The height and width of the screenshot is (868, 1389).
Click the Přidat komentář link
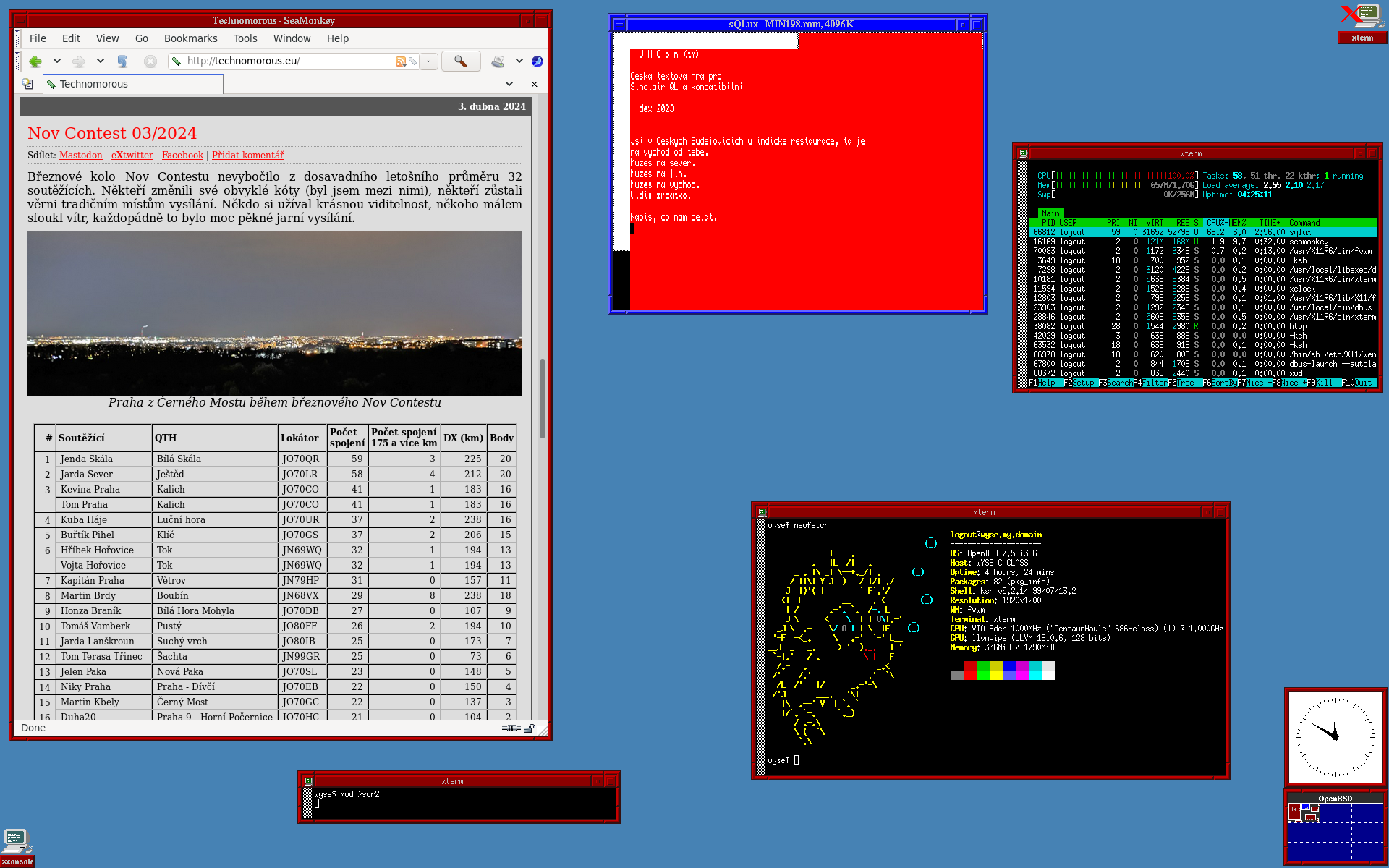tap(247, 155)
